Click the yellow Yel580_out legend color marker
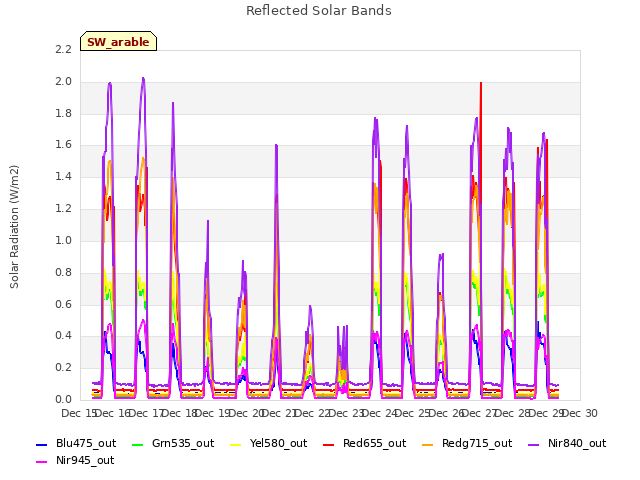The image size is (640, 480). click(x=236, y=444)
